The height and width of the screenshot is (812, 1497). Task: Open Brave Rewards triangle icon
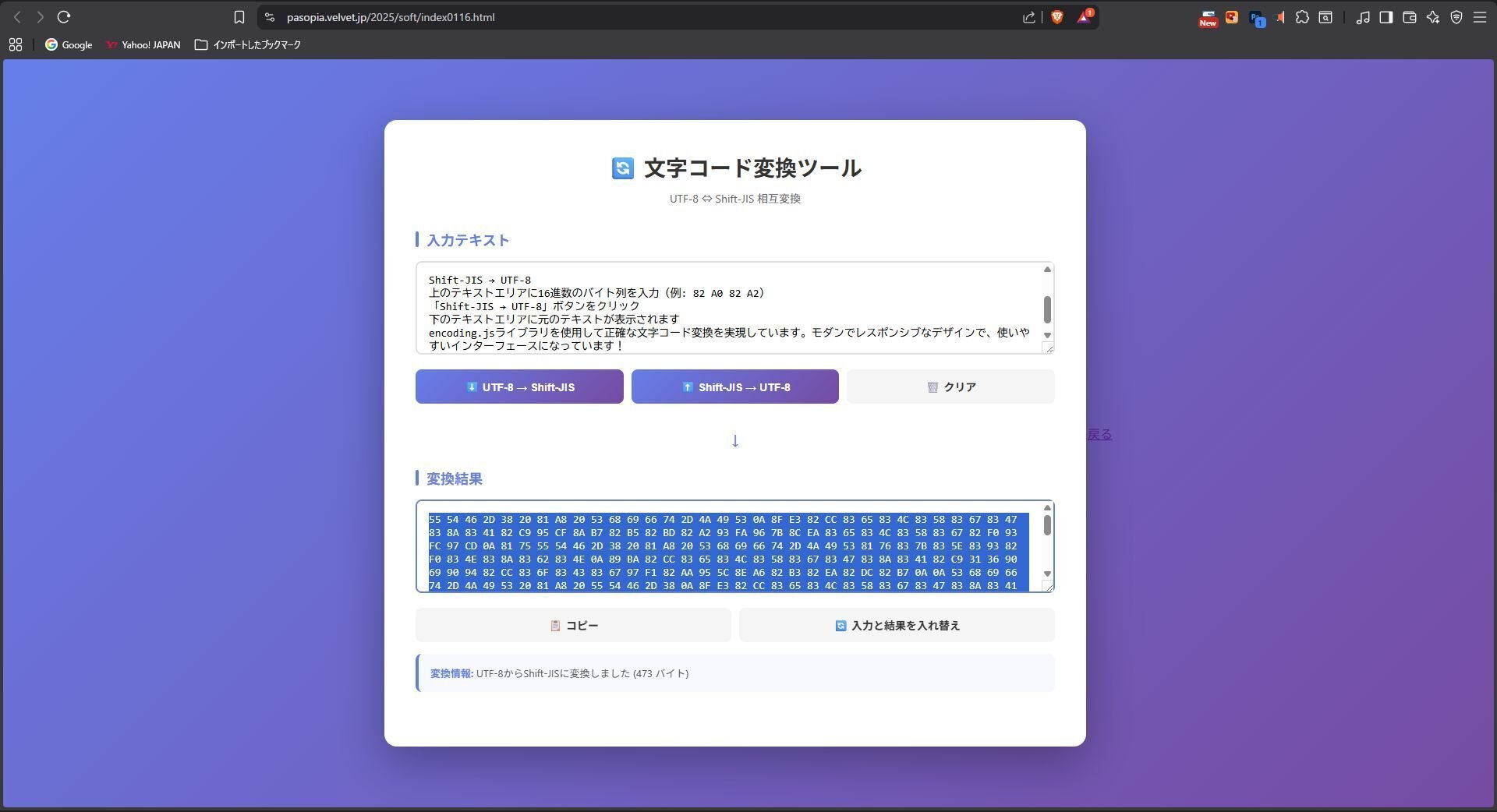coord(1083,17)
